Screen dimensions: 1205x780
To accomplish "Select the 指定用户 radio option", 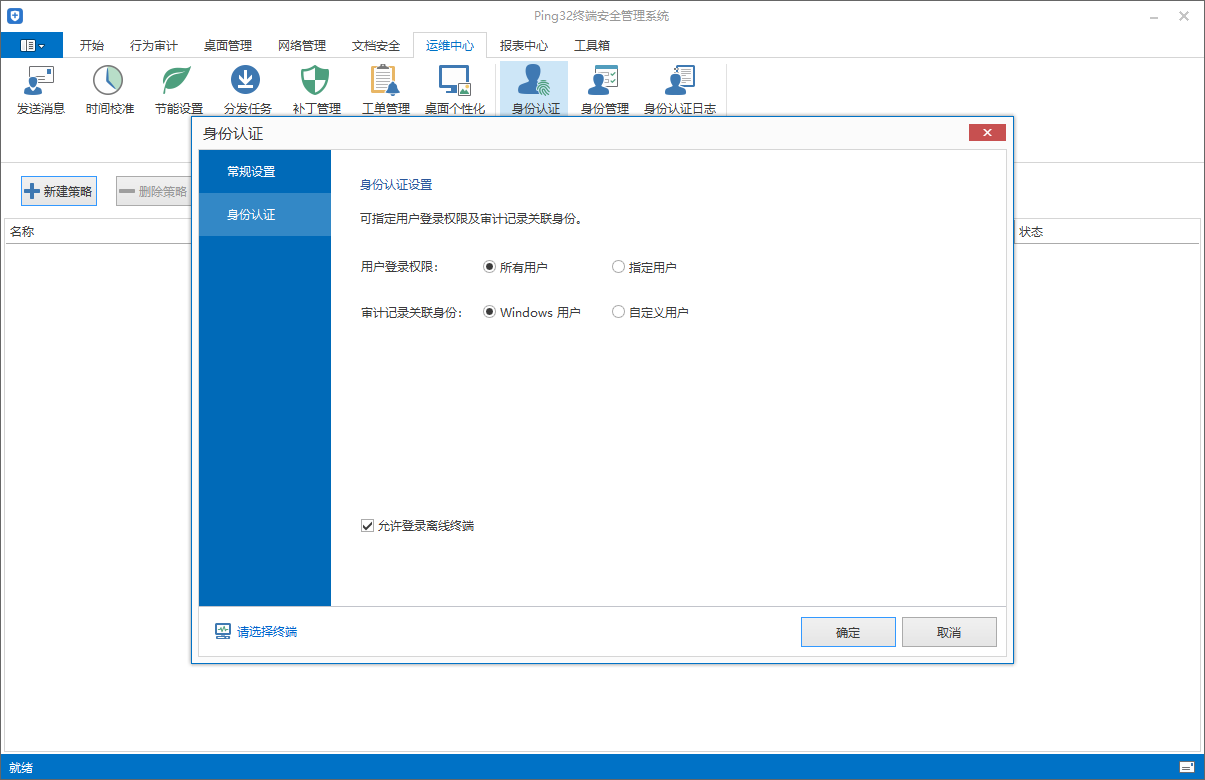I will tap(644, 267).
